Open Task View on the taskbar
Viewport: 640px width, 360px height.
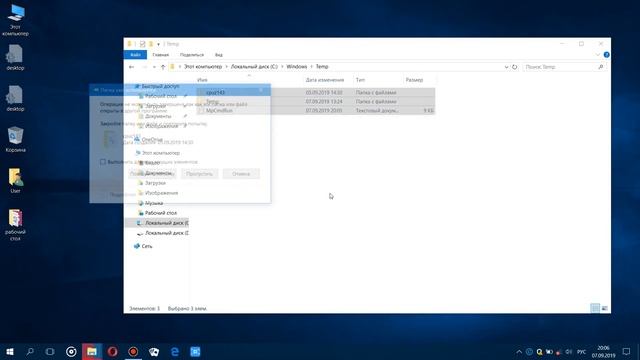50,351
